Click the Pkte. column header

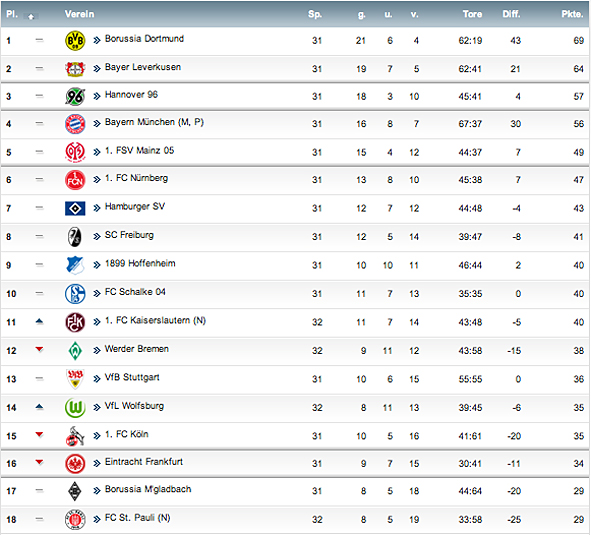tap(572, 14)
